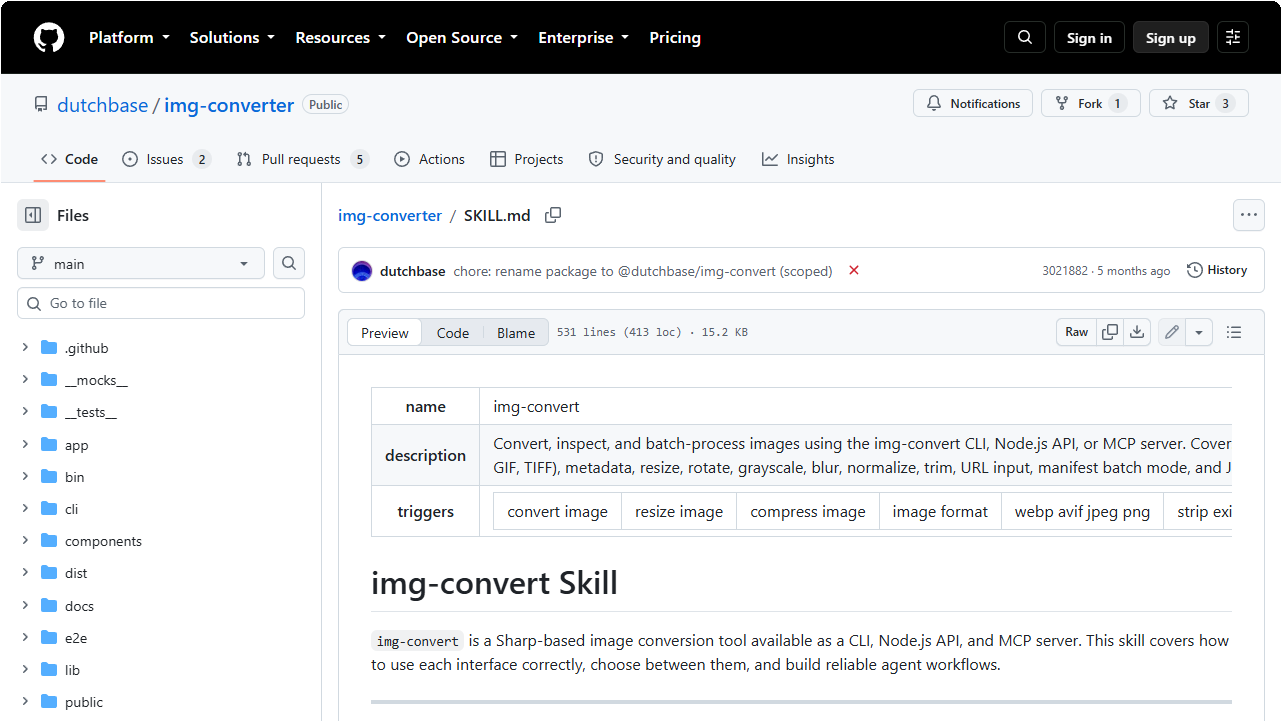
Task: Click the dutchbase commit author name
Action: coord(413,271)
